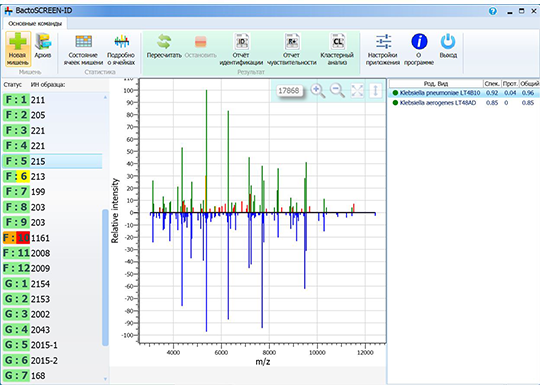
Task: Select sample row F : 8 203
Action: click(x=52, y=207)
